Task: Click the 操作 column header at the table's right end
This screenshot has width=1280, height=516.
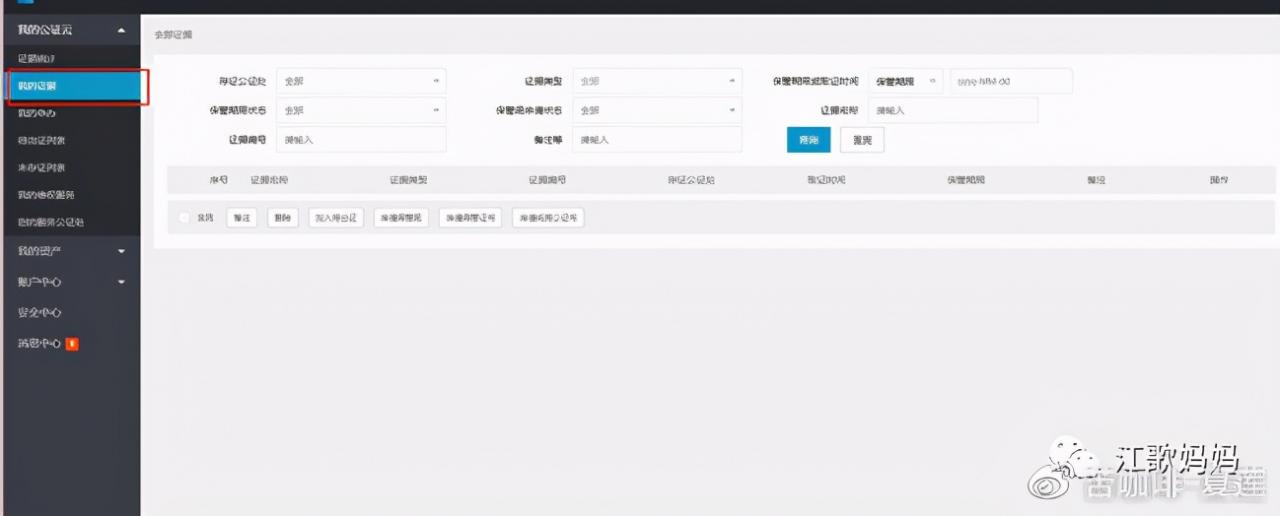Action: (1218, 180)
